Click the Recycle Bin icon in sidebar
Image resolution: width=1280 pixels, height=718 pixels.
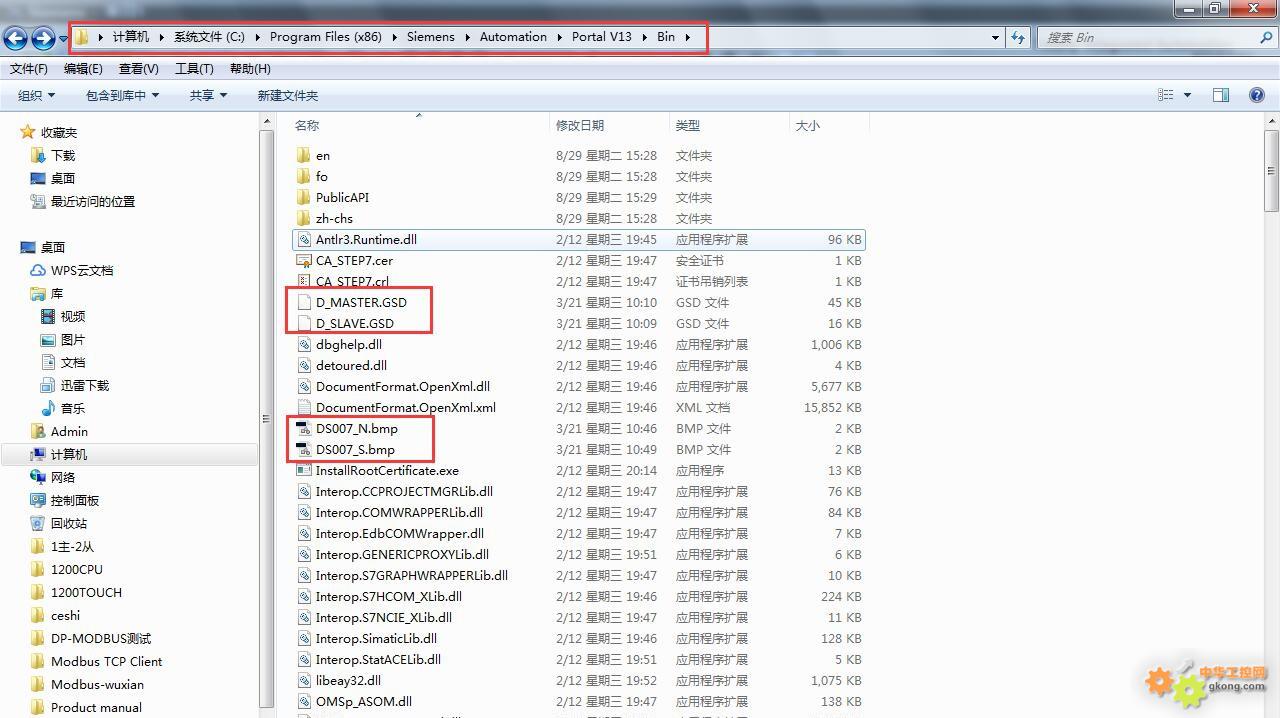click(x=38, y=523)
